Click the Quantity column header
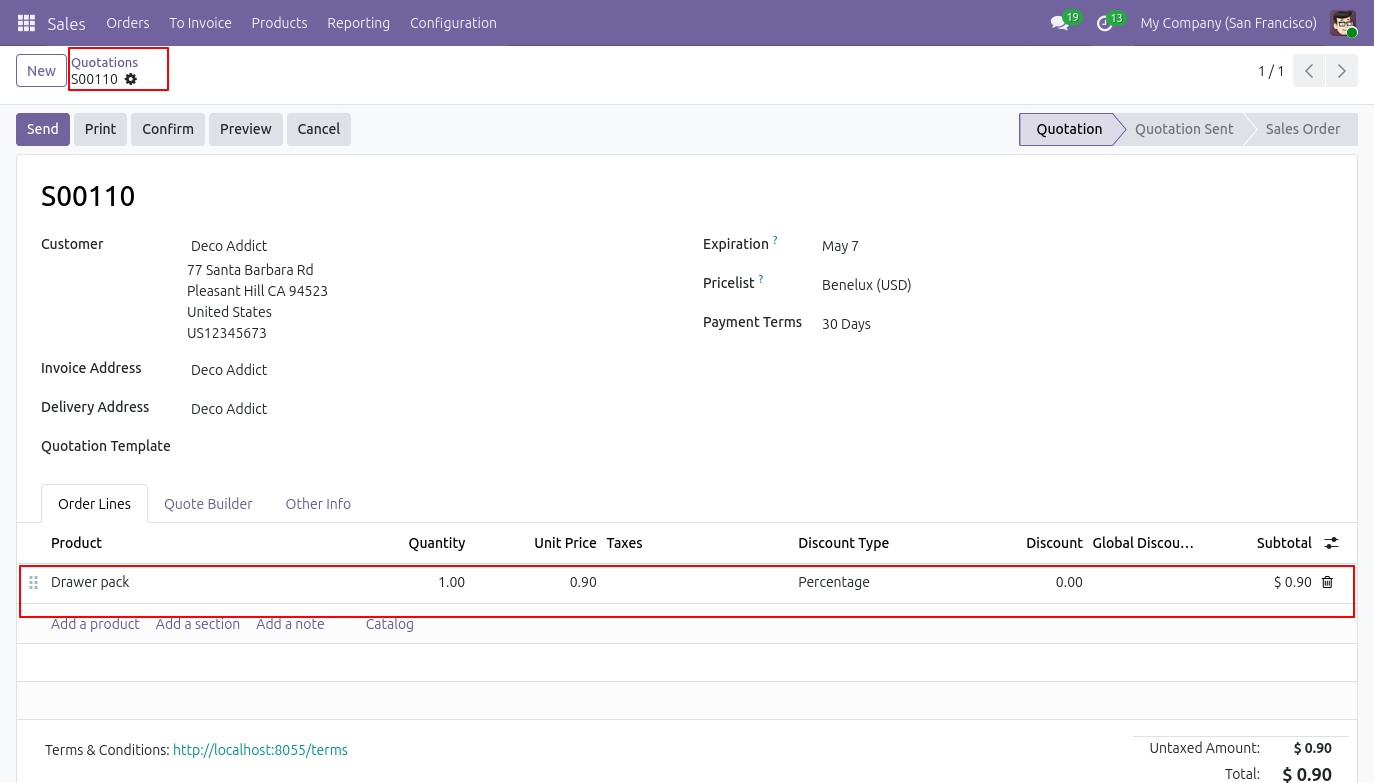The height and width of the screenshot is (783, 1374). point(437,543)
